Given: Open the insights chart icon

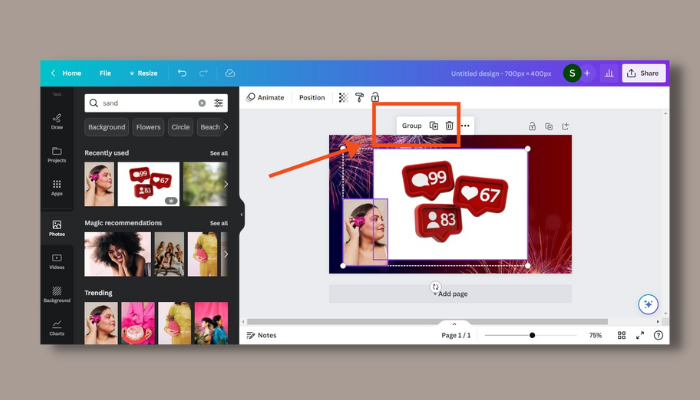Looking at the screenshot, I should [x=609, y=73].
